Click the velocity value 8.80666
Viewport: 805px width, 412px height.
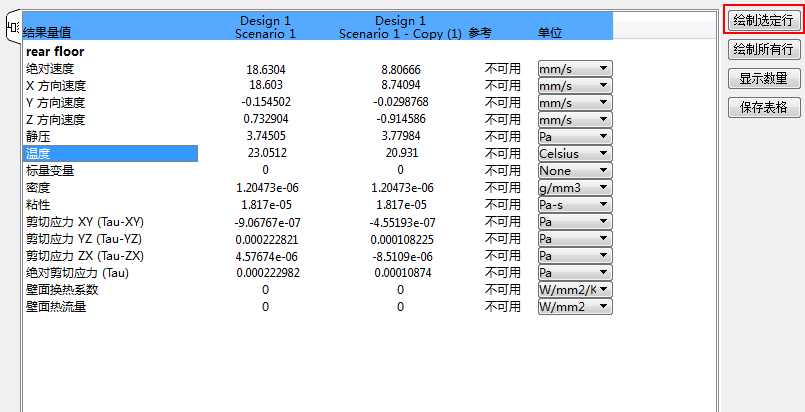click(400, 69)
